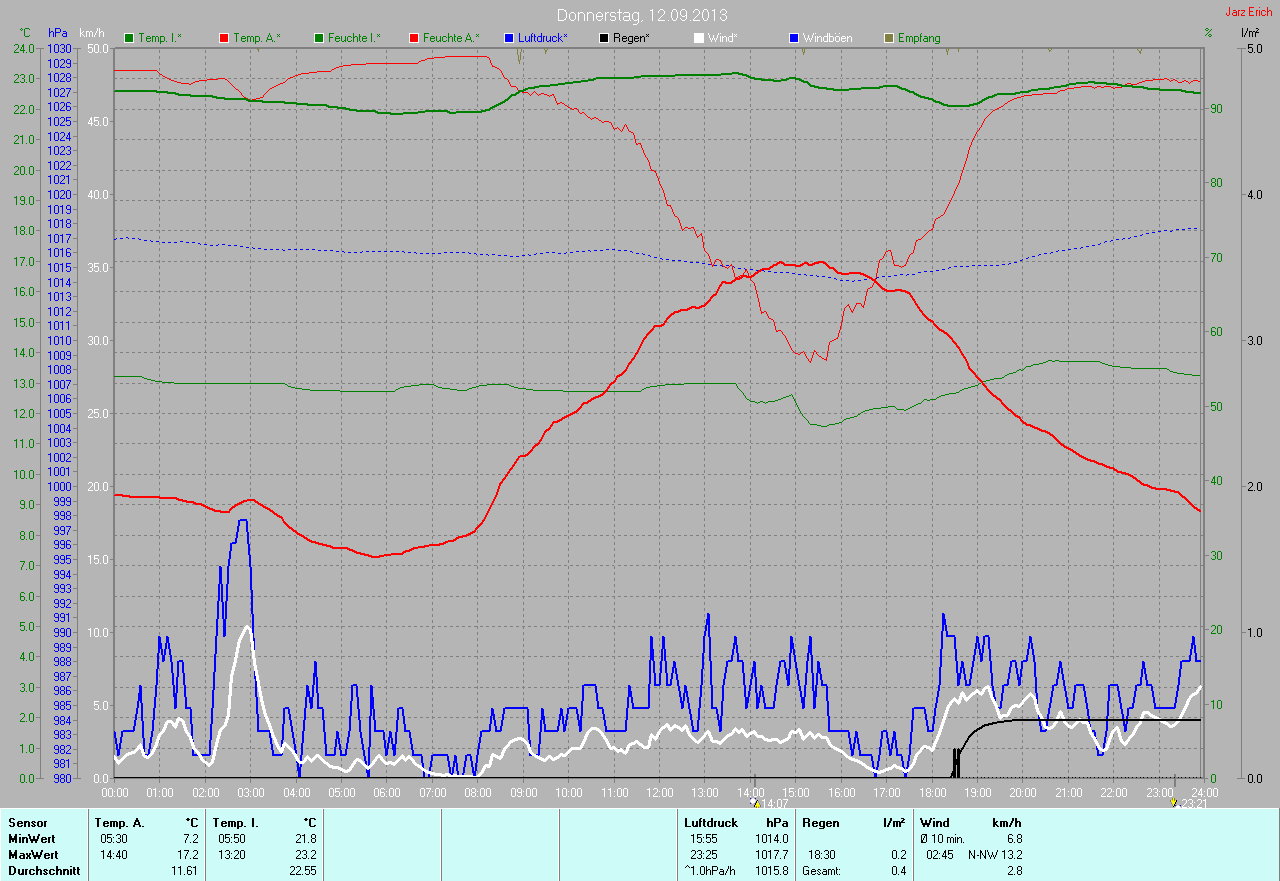Click the blue Luftdruck legend square
The image size is (1280, 881).
[509, 38]
